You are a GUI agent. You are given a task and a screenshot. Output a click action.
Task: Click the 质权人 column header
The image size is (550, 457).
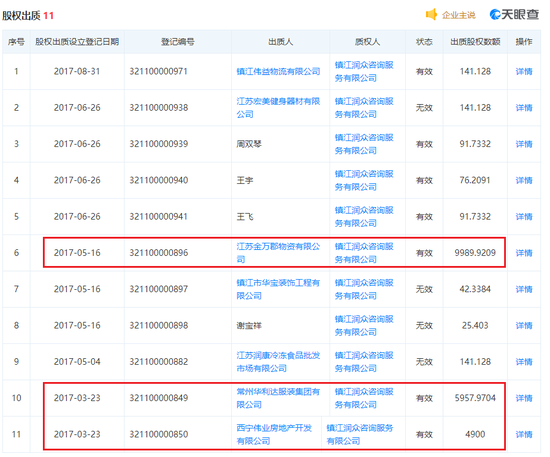tap(367, 42)
